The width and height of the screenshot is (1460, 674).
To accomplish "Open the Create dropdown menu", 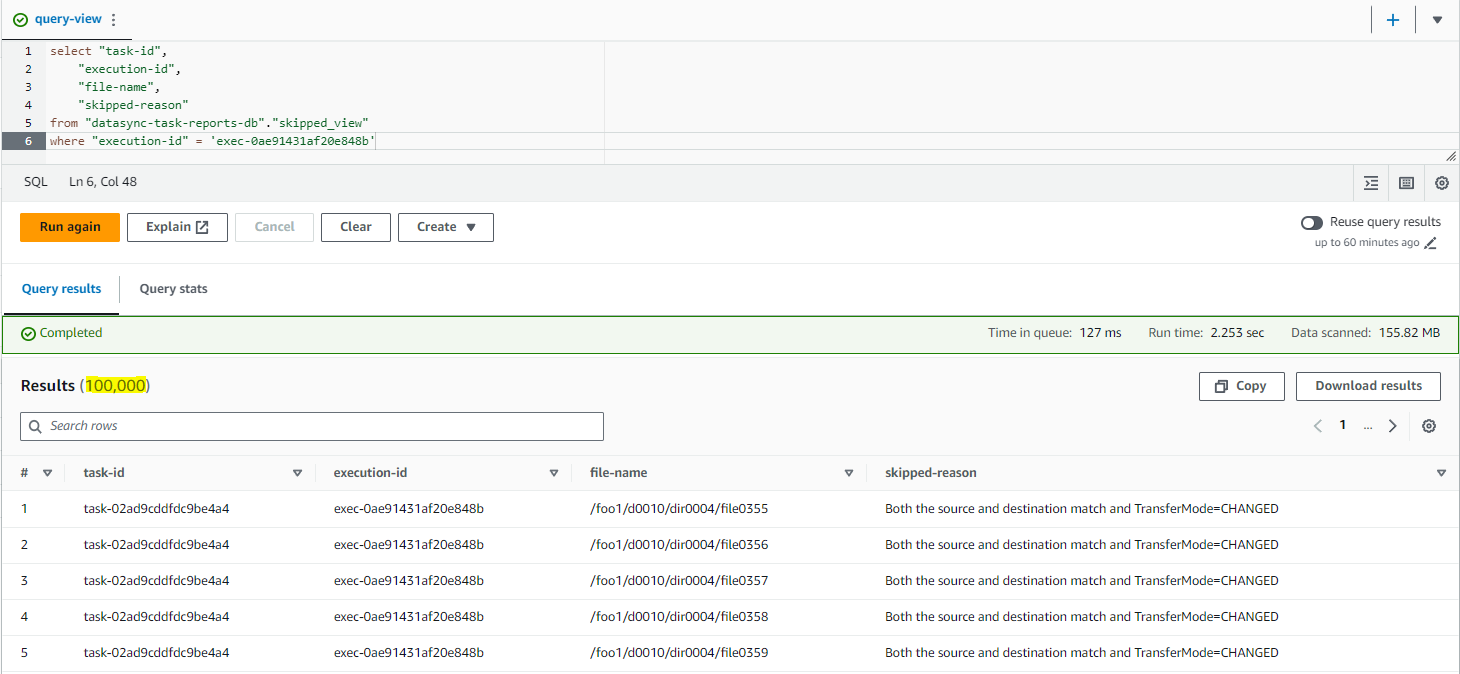I will pyautogui.click(x=445, y=227).
